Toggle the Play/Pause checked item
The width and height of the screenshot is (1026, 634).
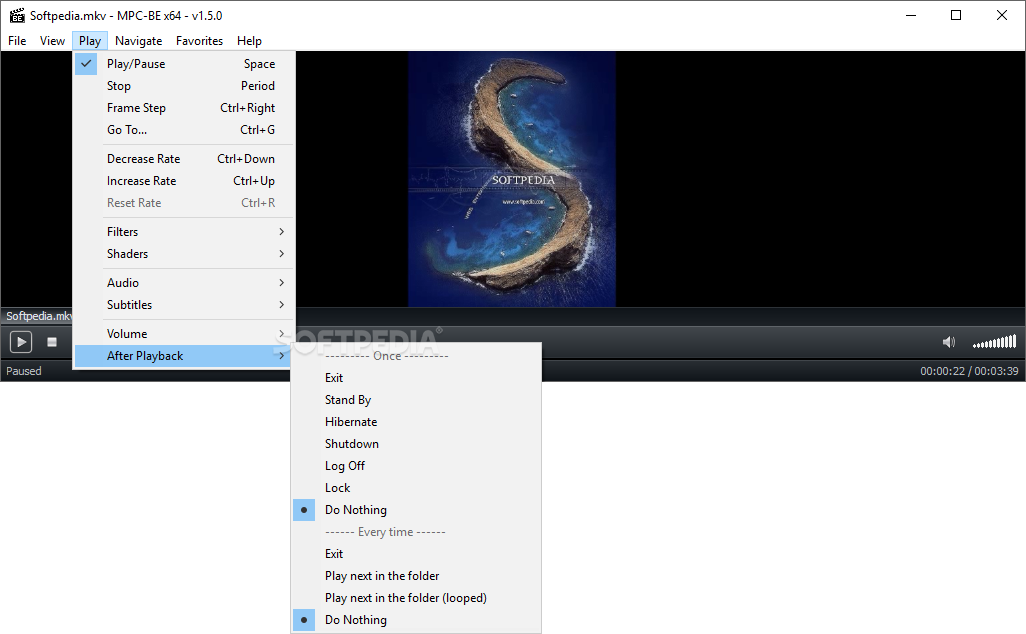tap(185, 63)
